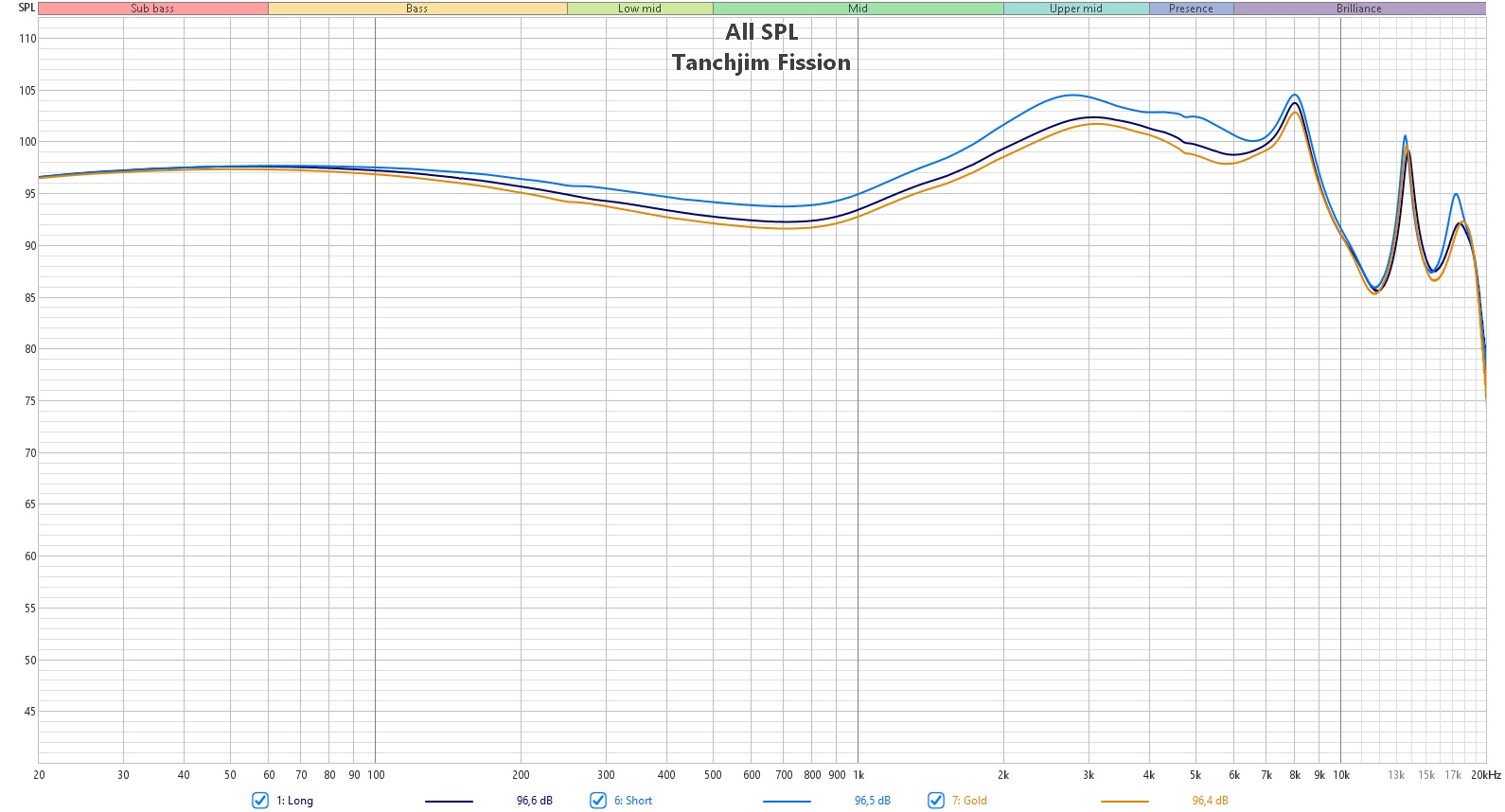
Task: Click the "All SPL" graph title
Action: [x=762, y=32]
